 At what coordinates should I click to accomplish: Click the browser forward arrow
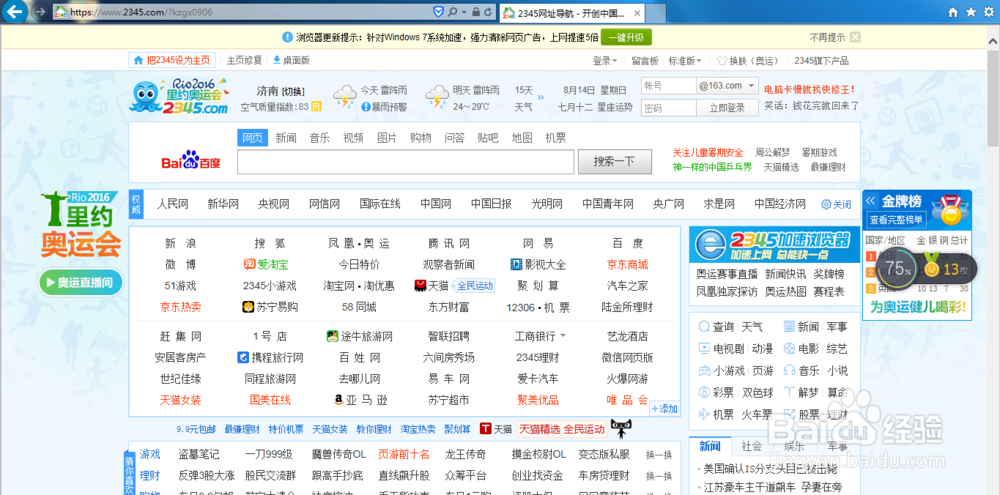click(40, 12)
